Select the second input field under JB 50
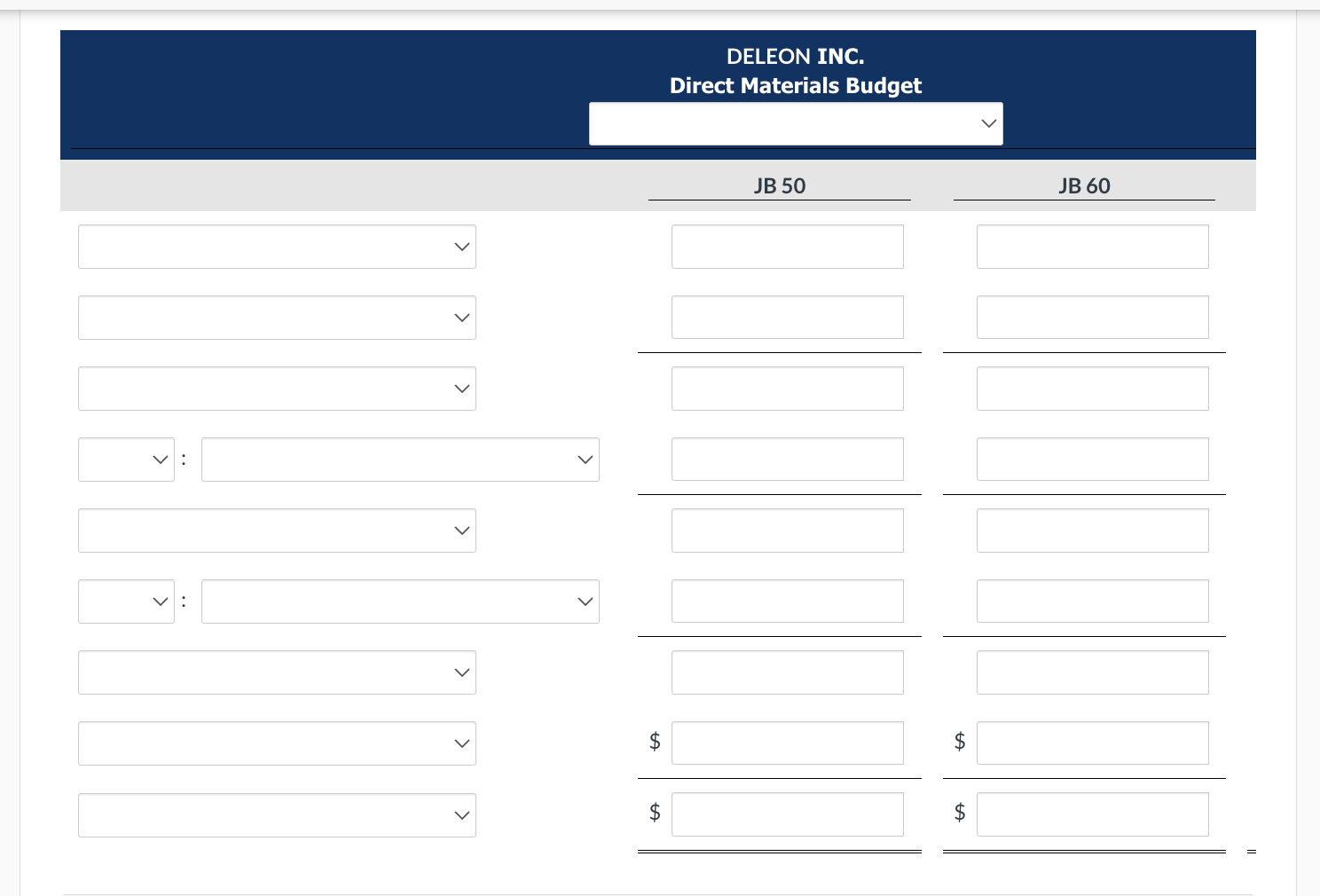The height and width of the screenshot is (896, 1320). tap(787, 317)
